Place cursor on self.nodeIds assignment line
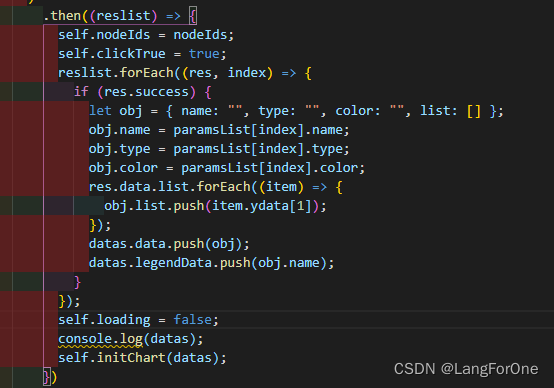 pyautogui.click(x=146, y=35)
